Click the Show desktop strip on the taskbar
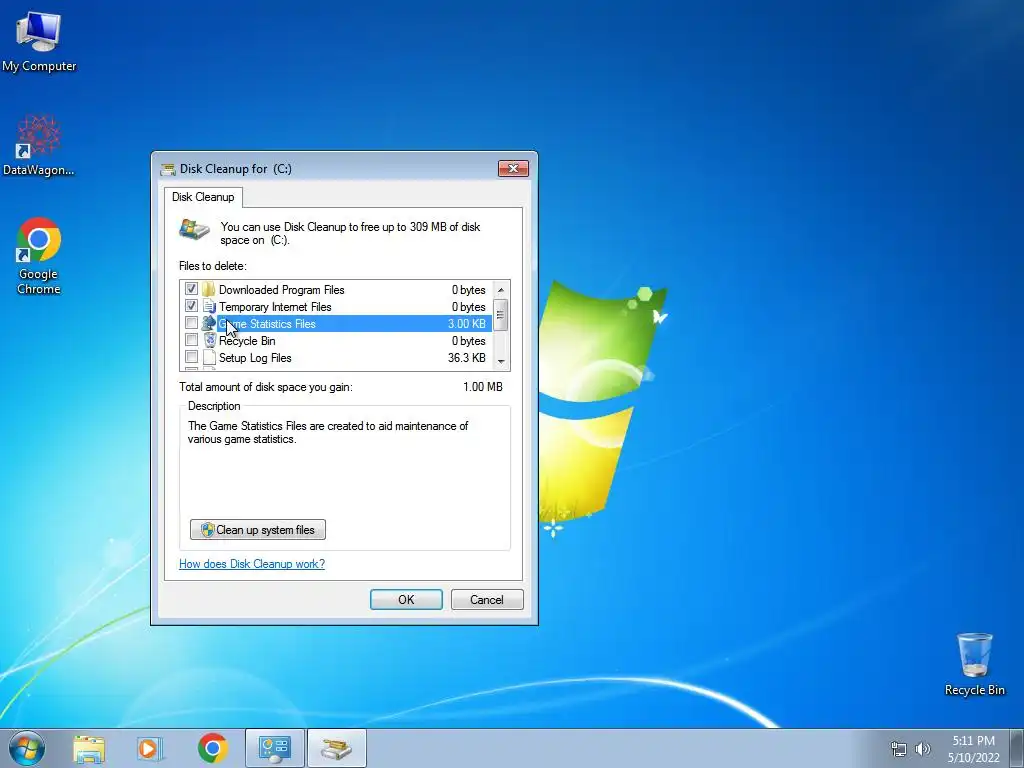The image size is (1024, 768). click(x=1017, y=748)
